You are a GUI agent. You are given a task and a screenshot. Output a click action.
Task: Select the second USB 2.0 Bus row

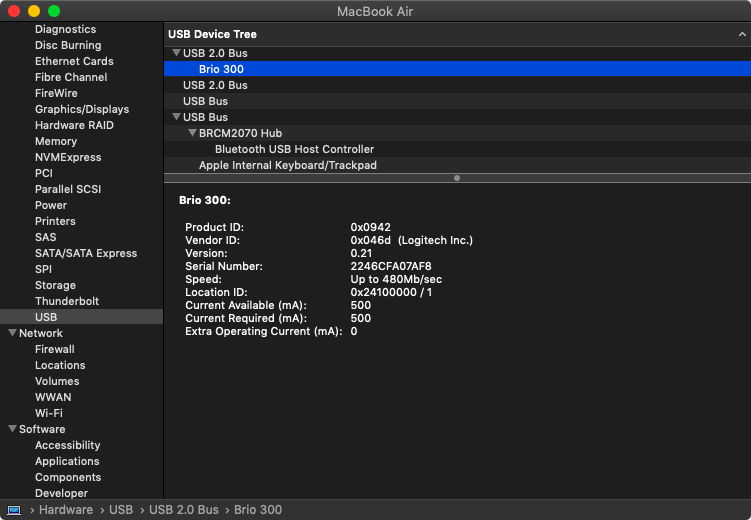coord(457,85)
